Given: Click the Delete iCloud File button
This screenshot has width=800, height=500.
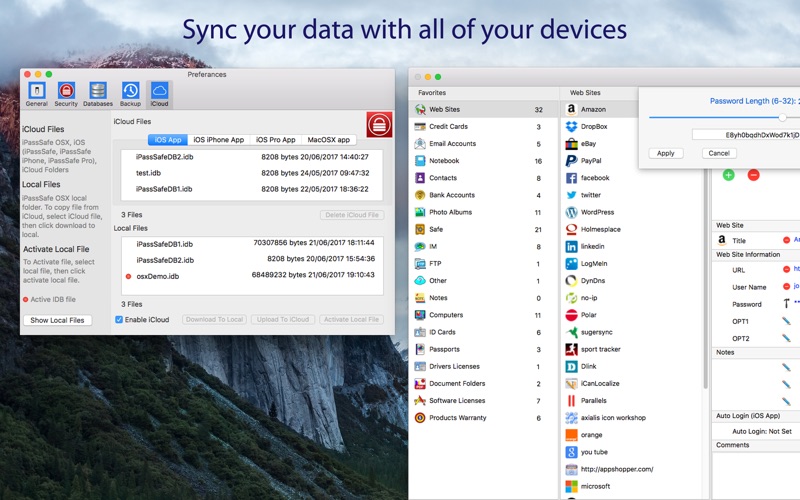Looking at the screenshot, I should click(352, 215).
